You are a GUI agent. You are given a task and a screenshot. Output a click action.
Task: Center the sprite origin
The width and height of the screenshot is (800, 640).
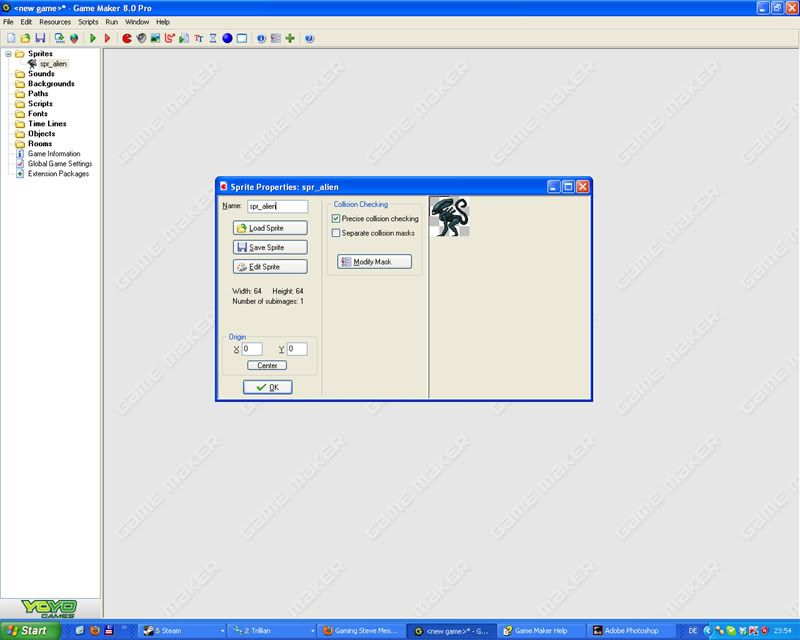coord(267,365)
